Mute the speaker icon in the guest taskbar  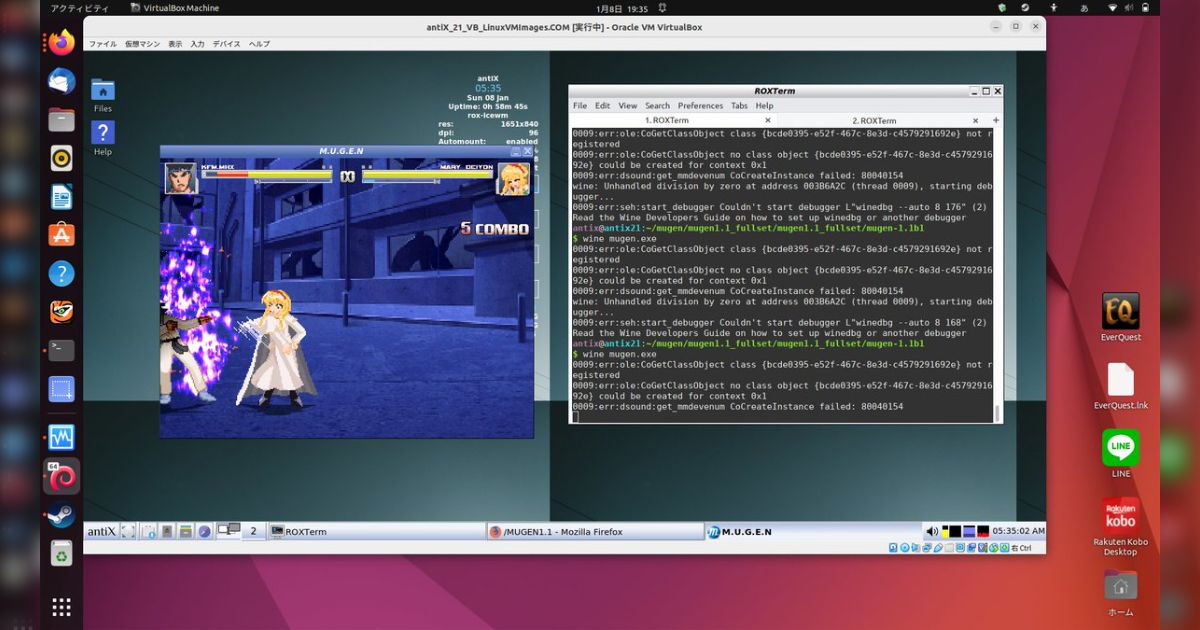click(x=931, y=531)
